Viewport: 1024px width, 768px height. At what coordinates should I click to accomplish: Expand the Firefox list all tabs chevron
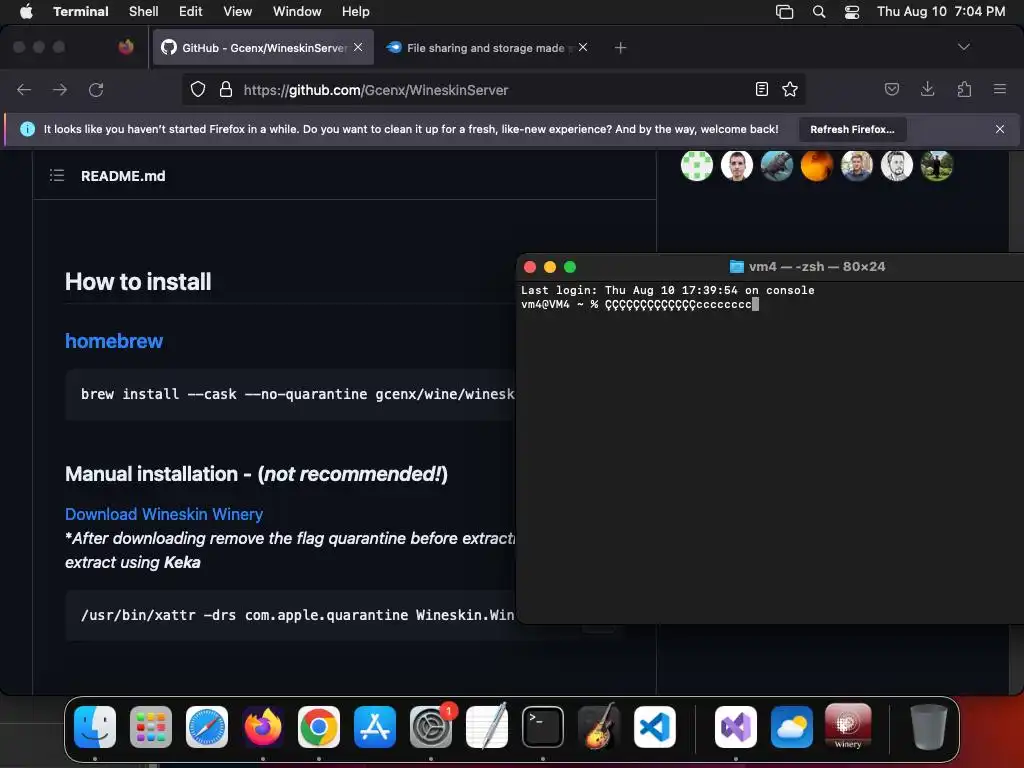963,47
